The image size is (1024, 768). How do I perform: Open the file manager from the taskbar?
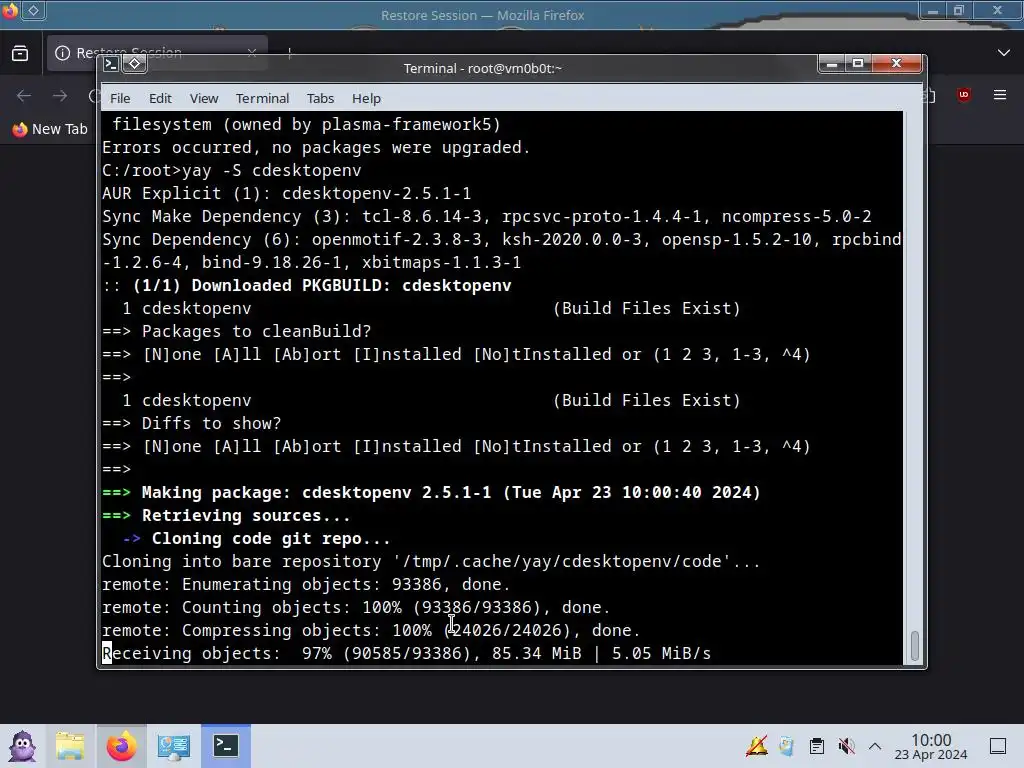coord(70,746)
